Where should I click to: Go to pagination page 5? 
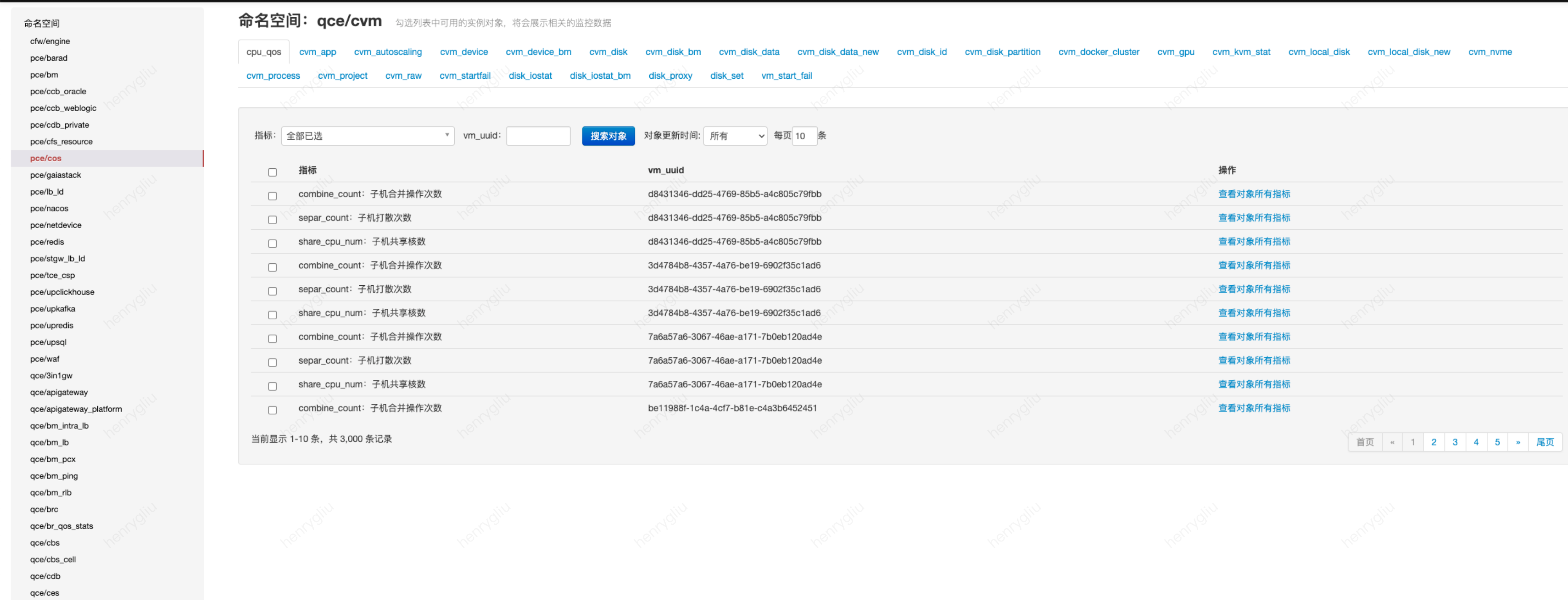click(x=1497, y=442)
